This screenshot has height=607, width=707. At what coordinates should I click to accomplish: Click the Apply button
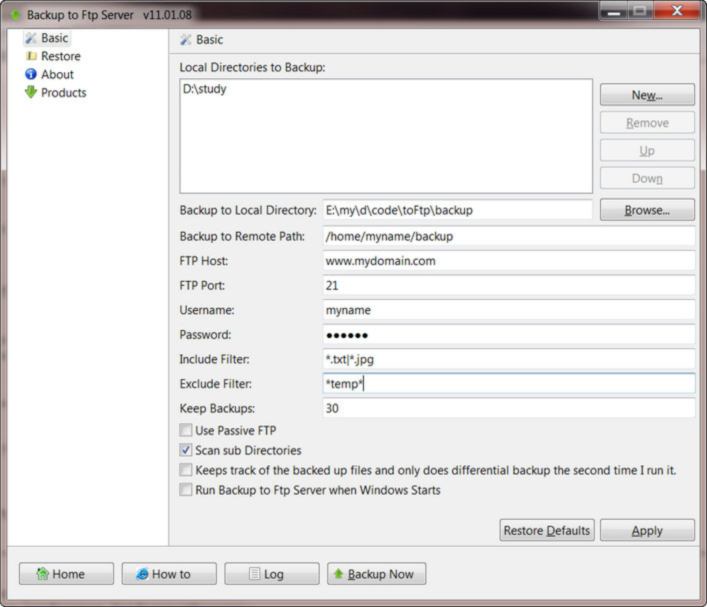pos(647,530)
